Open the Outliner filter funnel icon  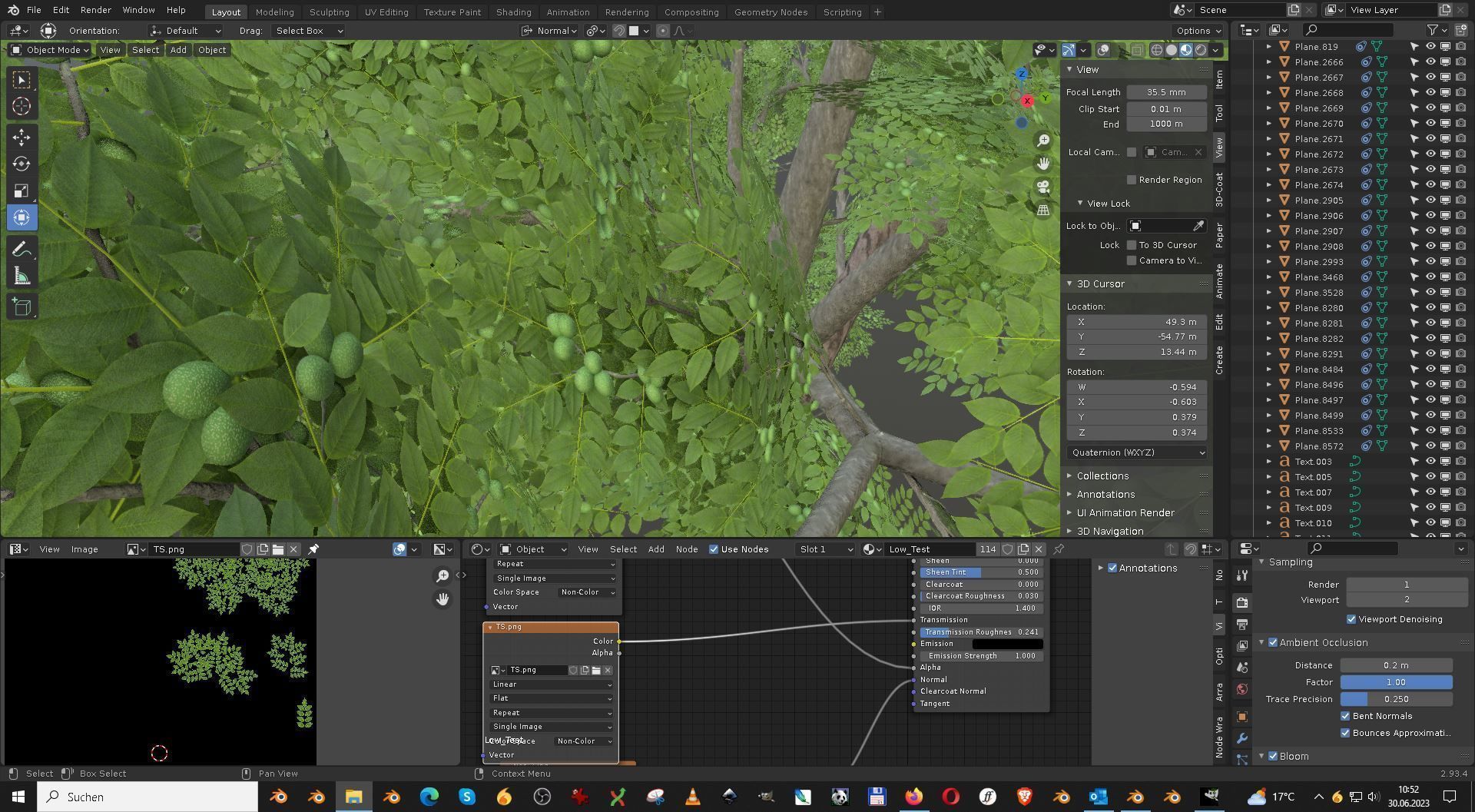pyautogui.click(x=1433, y=30)
